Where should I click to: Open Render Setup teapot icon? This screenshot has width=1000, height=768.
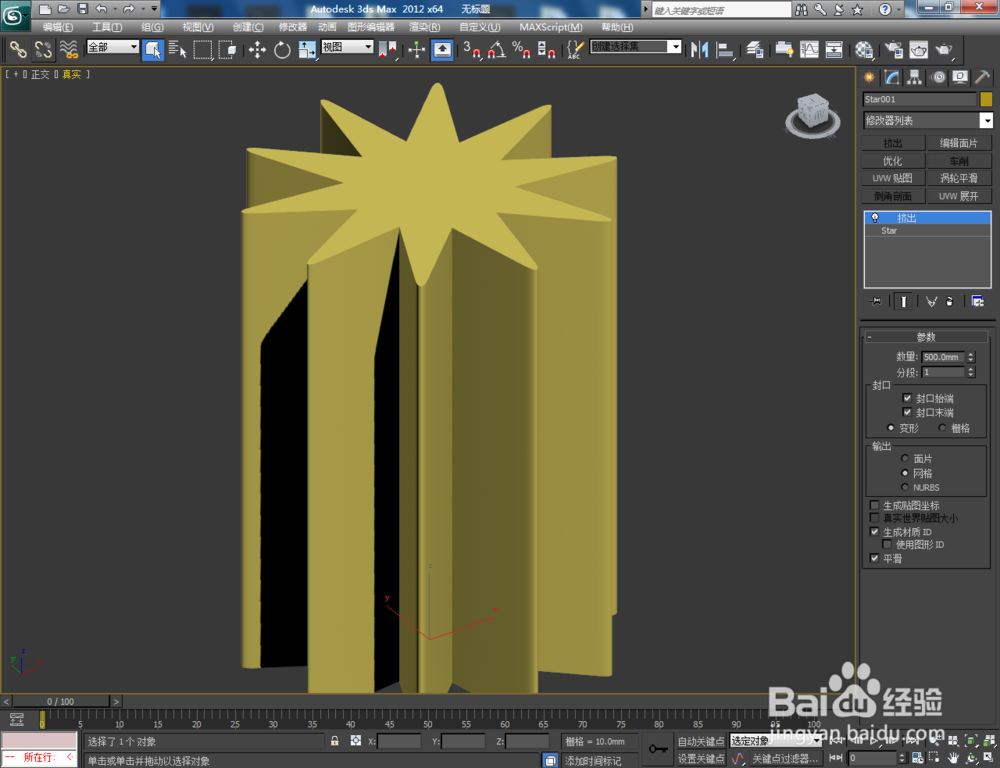pyautogui.click(x=893, y=49)
